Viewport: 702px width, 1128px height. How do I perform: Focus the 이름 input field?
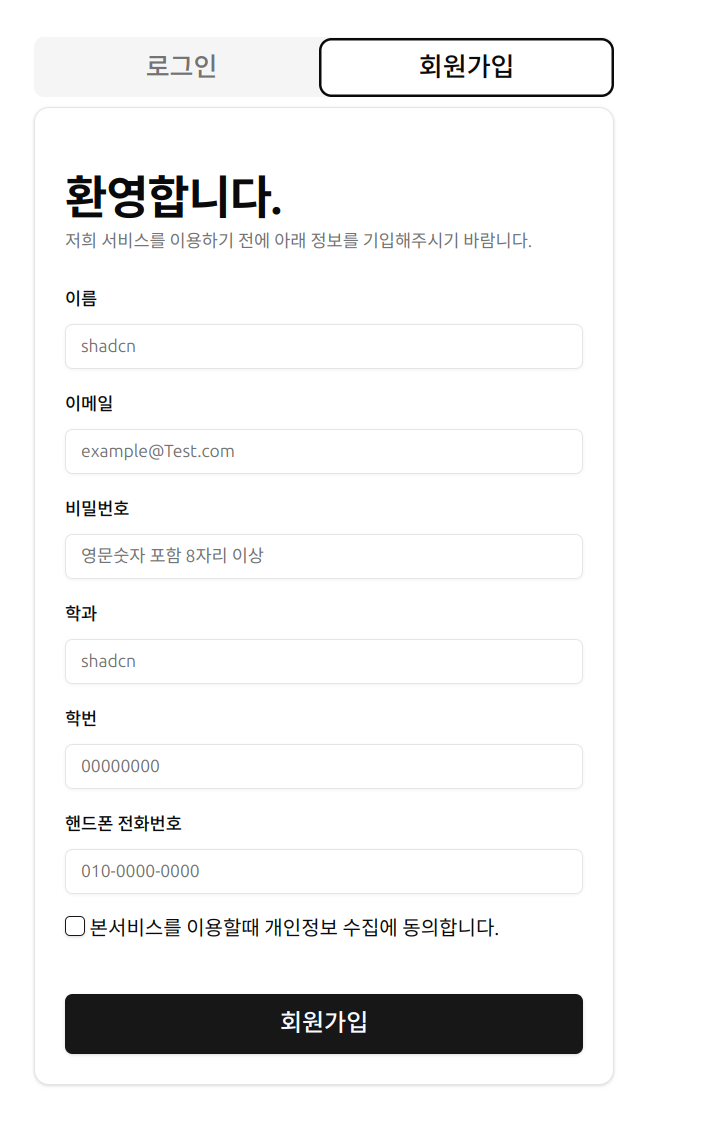coord(323,346)
